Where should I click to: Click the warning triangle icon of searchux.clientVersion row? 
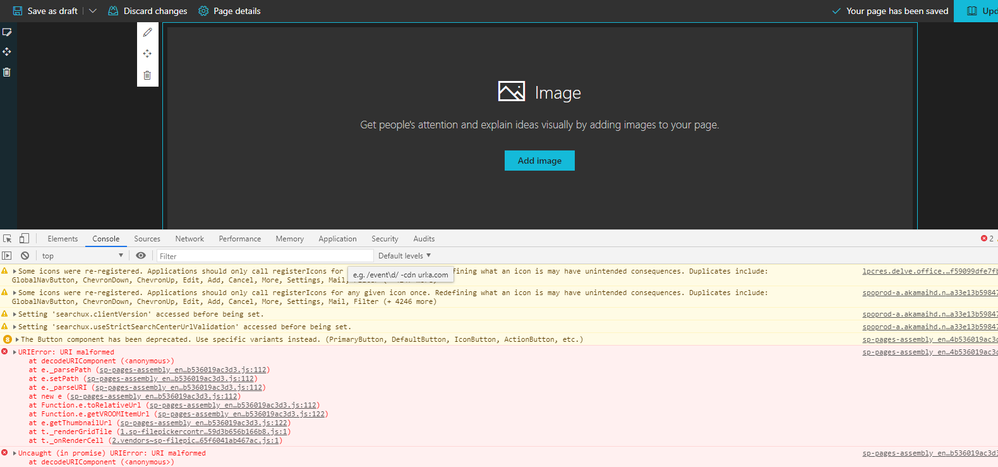point(5,314)
